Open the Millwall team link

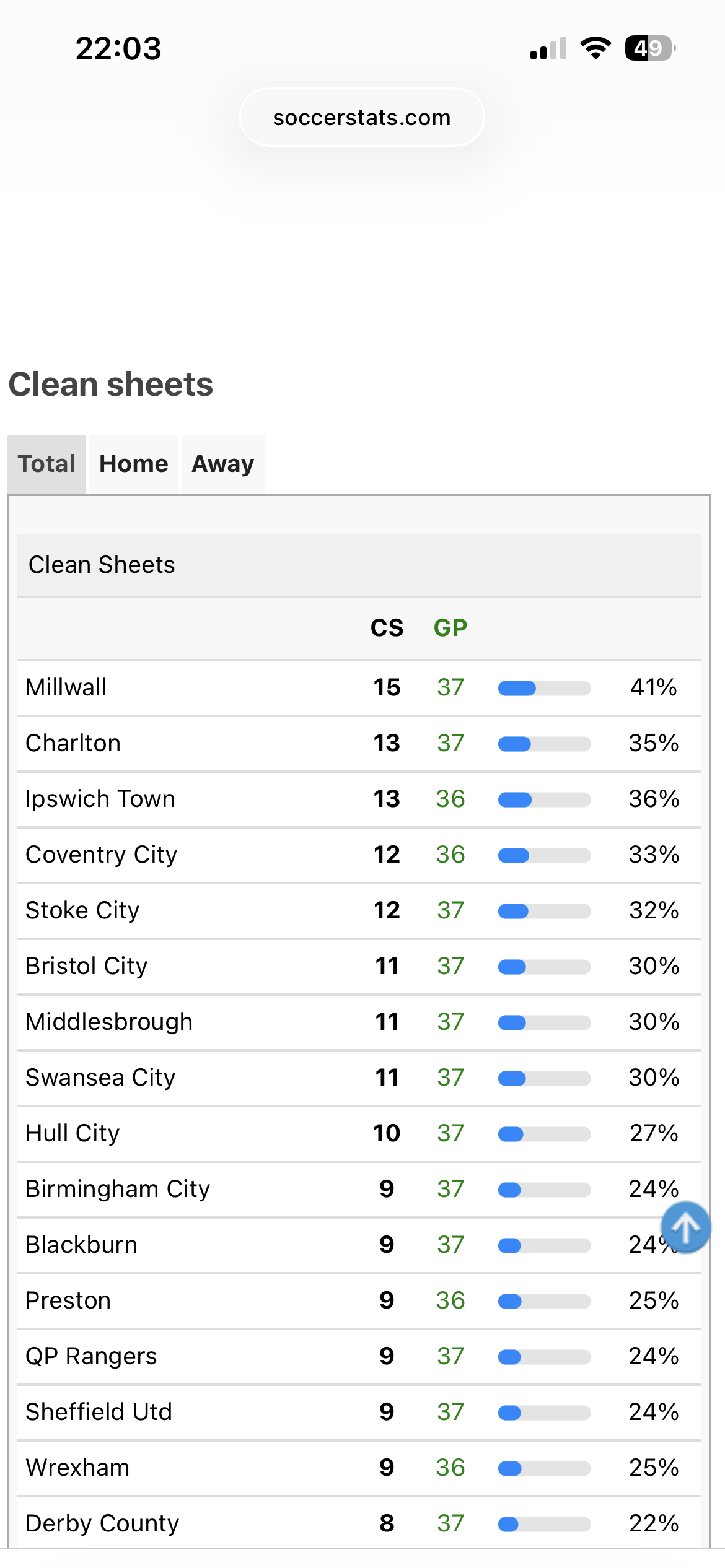[x=66, y=687]
